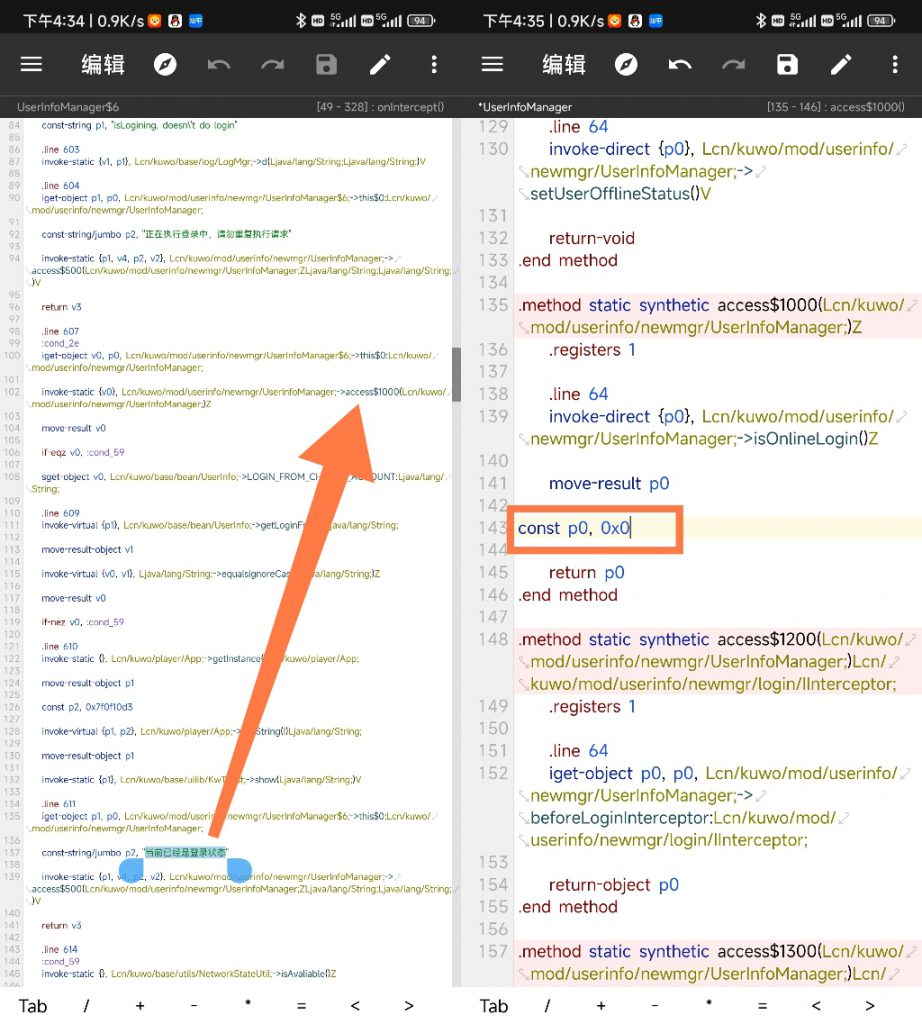Tap the compass navigation icon in left editor
This screenshot has width=922, height=1024.
[165, 65]
